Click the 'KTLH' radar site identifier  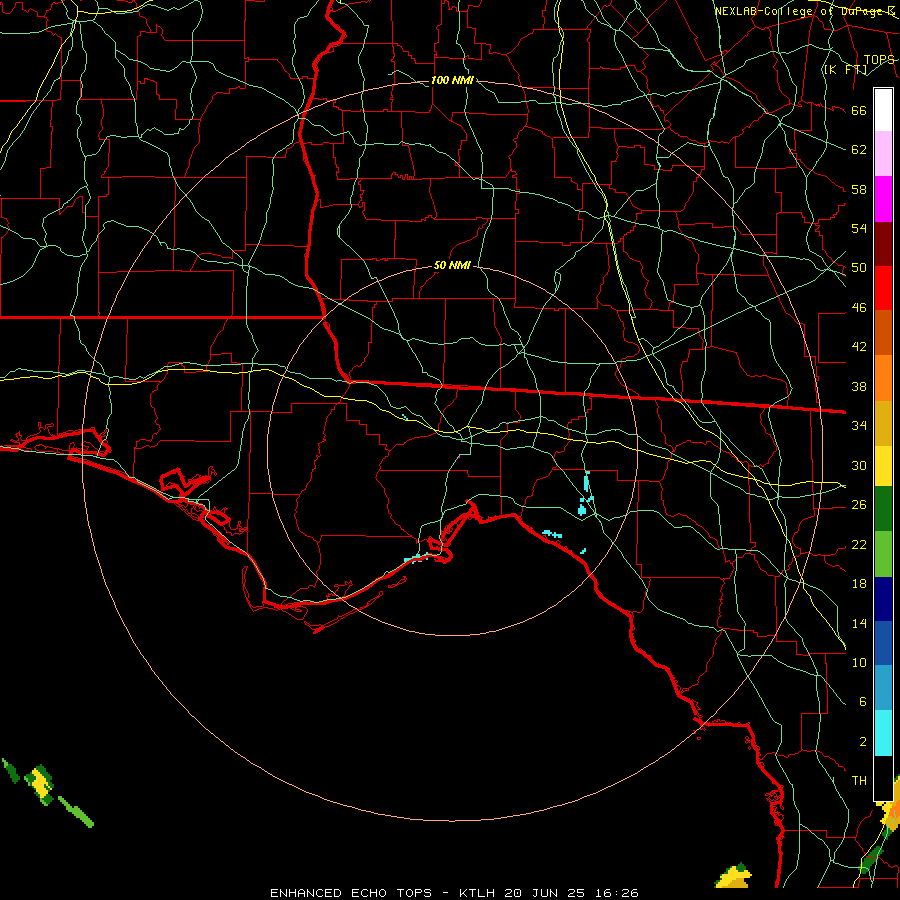(477, 893)
